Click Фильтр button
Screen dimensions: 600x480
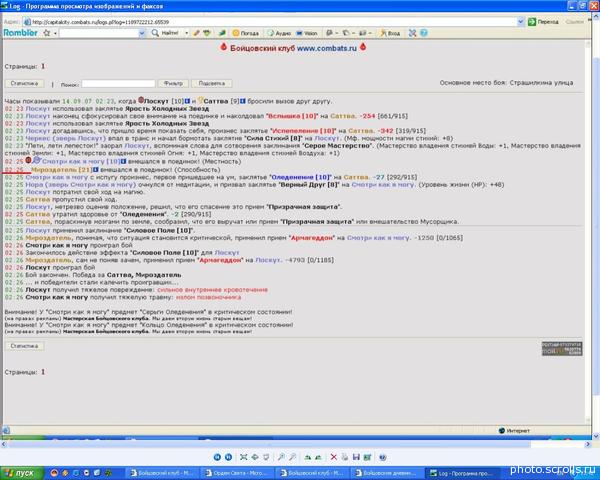pyautogui.click(x=173, y=83)
